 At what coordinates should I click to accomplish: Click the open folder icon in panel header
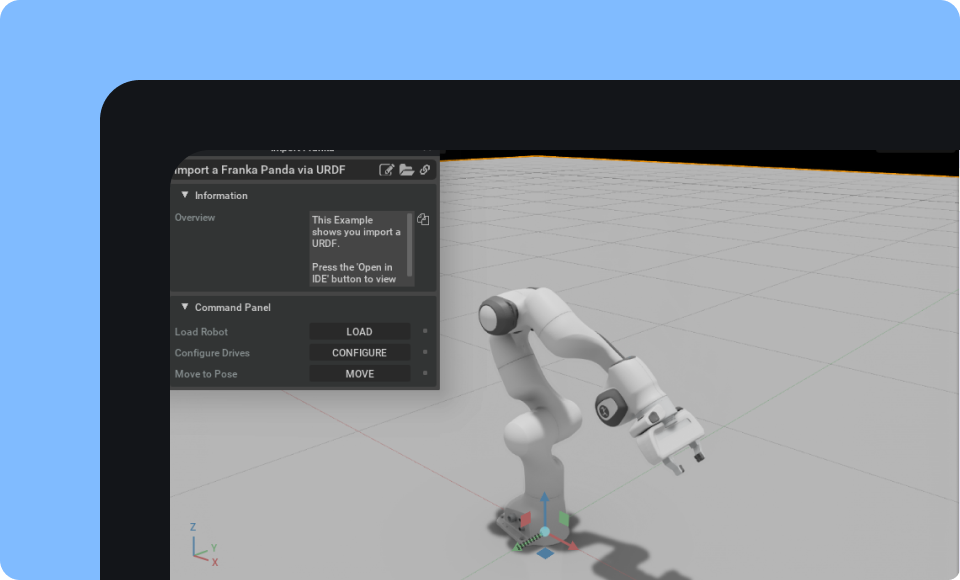pos(406,170)
